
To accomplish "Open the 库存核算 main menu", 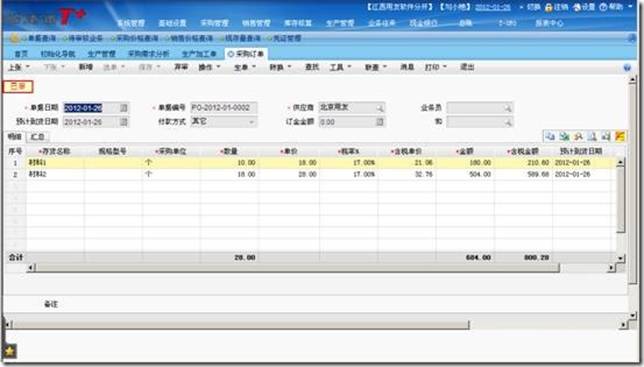I will (298, 23).
